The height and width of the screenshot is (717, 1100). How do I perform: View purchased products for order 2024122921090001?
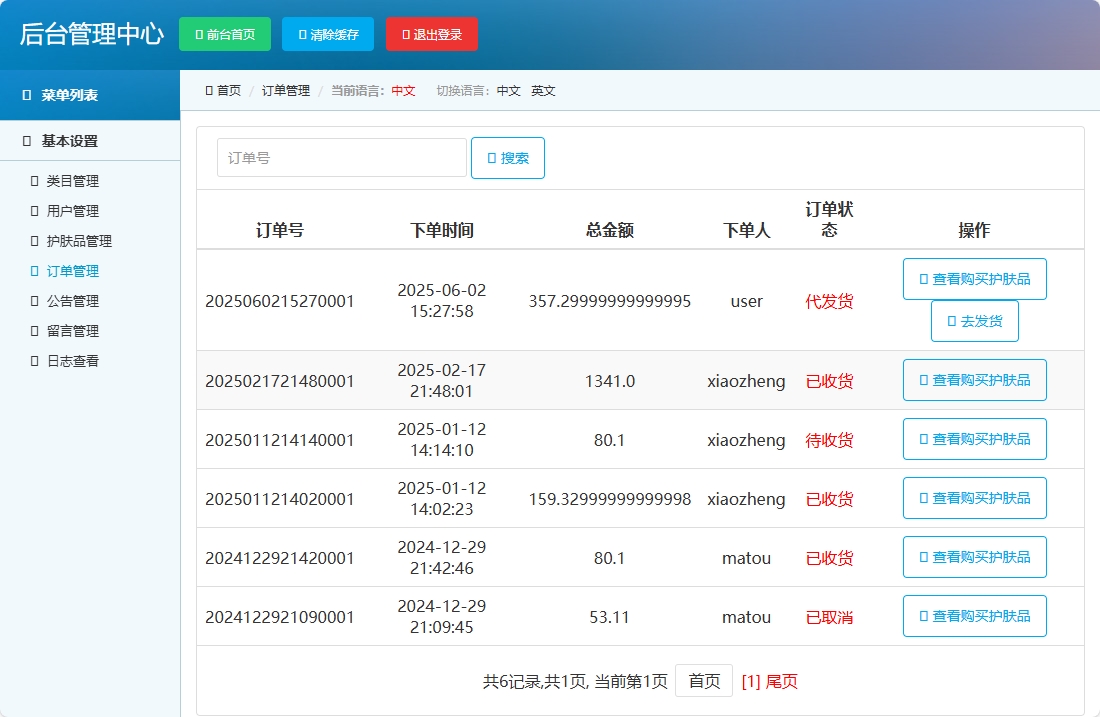tap(974, 616)
